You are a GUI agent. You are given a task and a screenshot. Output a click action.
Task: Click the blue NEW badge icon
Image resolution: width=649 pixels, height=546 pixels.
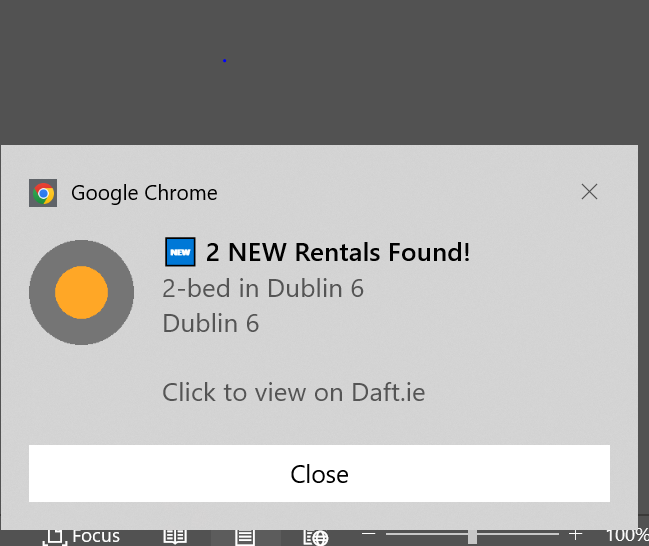click(x=180, y=252)
